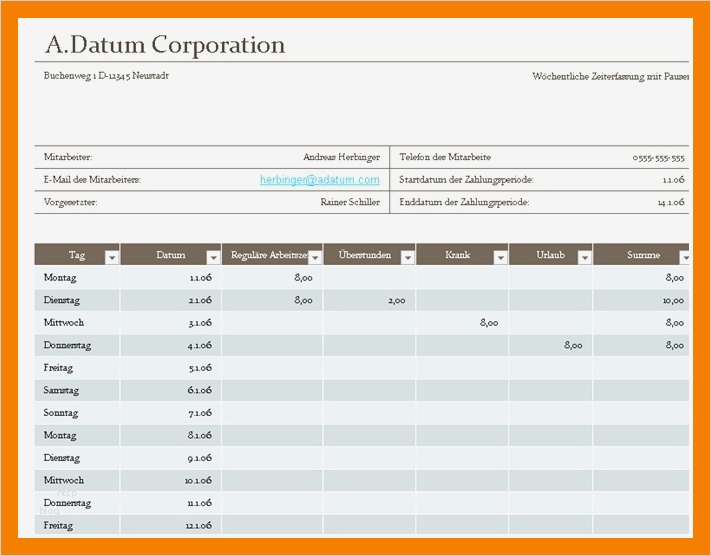Select the Krank column header
Screen dimensions: 711x556
click(x=462, y=254)
